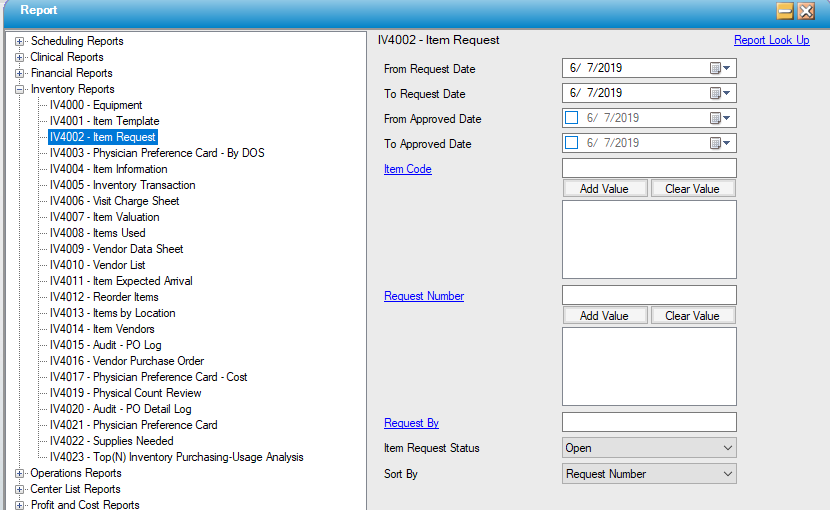Image resolution: width=830 pixels, height=510 pixels.
Task: Expand Financial Reports node
Action: point(20,73)
